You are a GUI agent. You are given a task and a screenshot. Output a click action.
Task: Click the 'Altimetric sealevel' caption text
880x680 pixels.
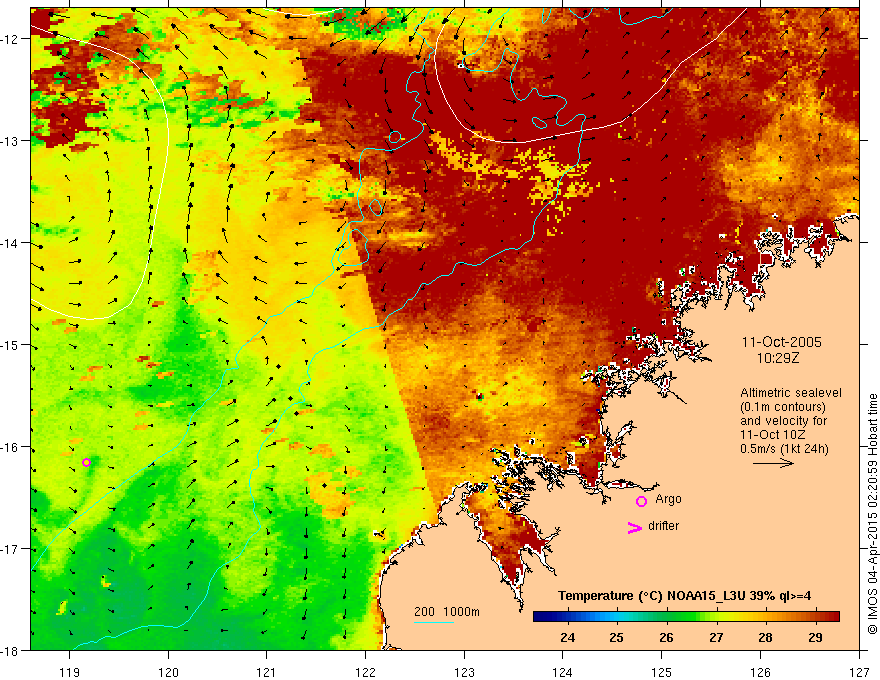click(x=791, y=393)
